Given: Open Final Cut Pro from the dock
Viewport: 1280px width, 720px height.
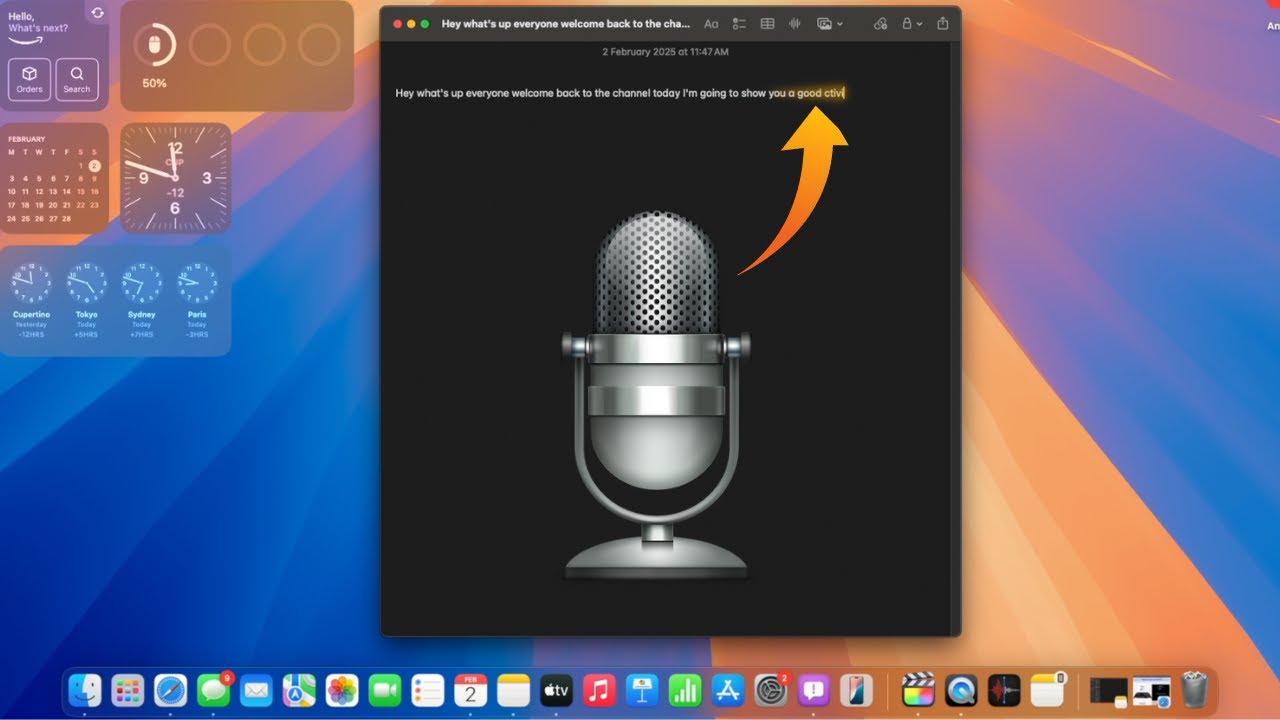Looking at the screenshot, I should pos(918,690).
